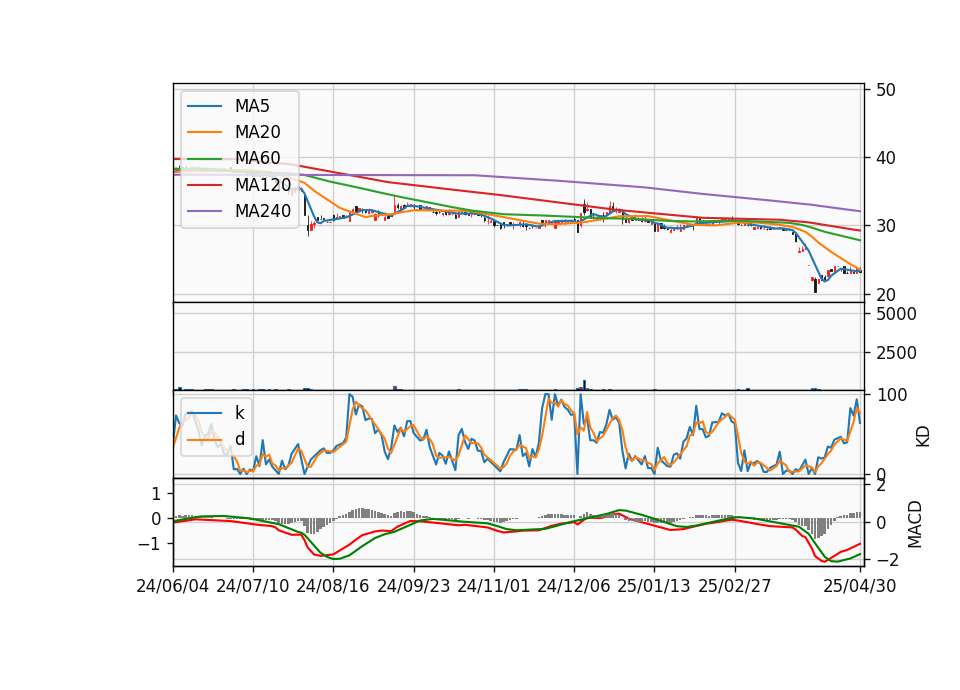
Task: Click the orange MA20 legend line
Action: pyautogui.click(x=204, y=132)
